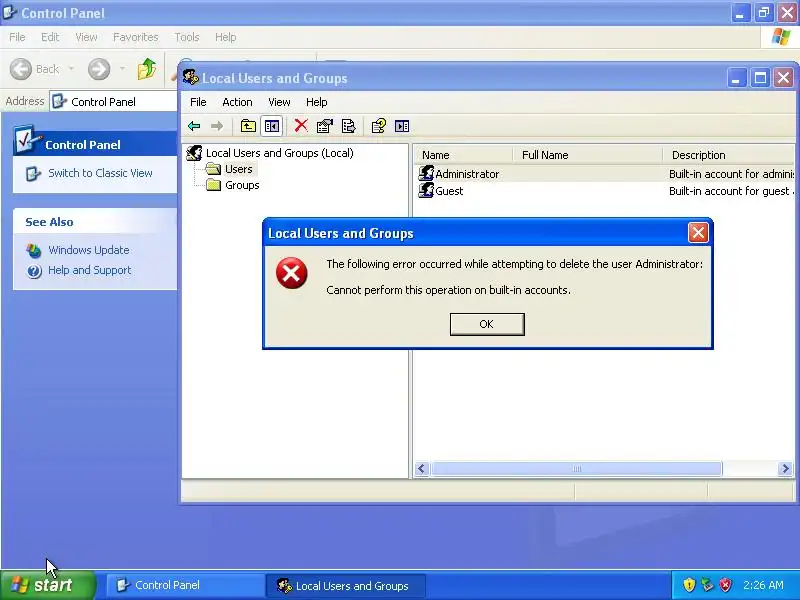Click the red Delete X toolbar icon

(x=301, y=126)
